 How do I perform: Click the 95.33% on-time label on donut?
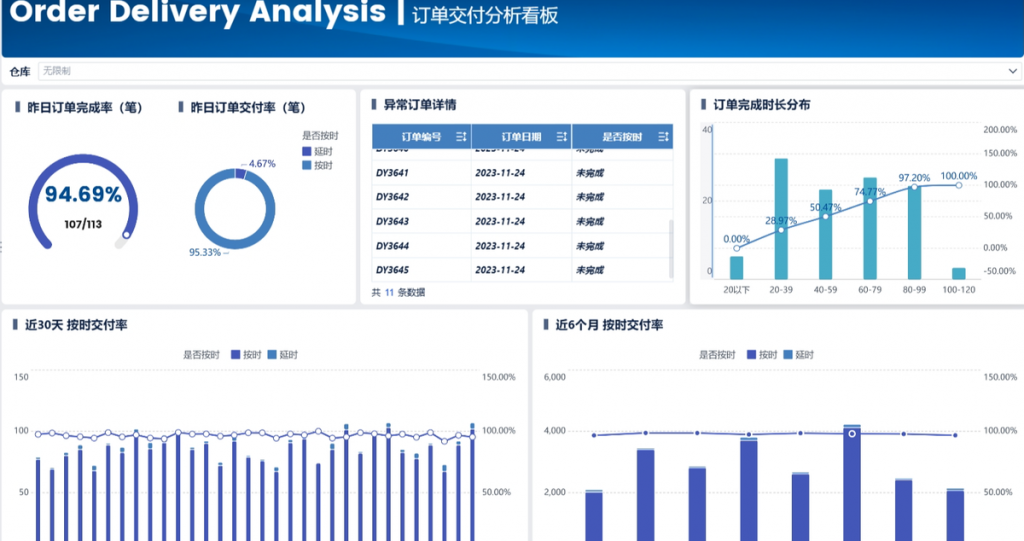pyautogui.click(x=205, y=252)
